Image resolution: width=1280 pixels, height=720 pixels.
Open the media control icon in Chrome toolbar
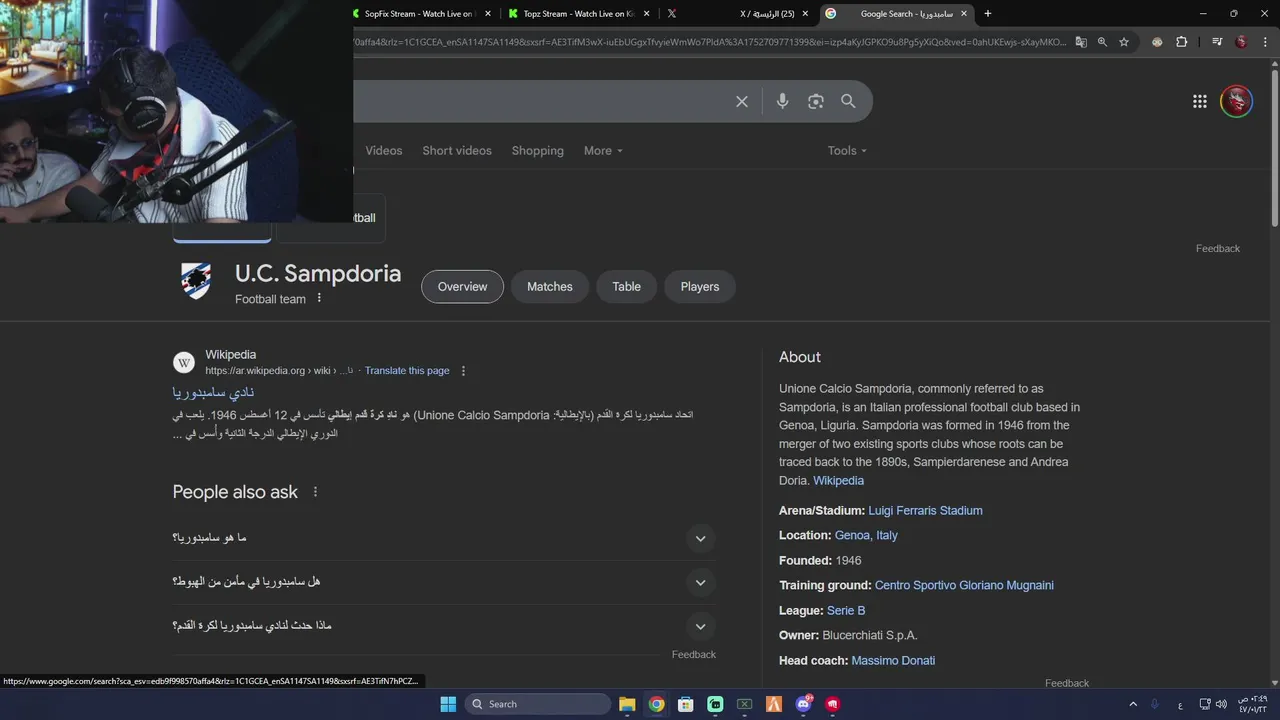pos(1217,42)
